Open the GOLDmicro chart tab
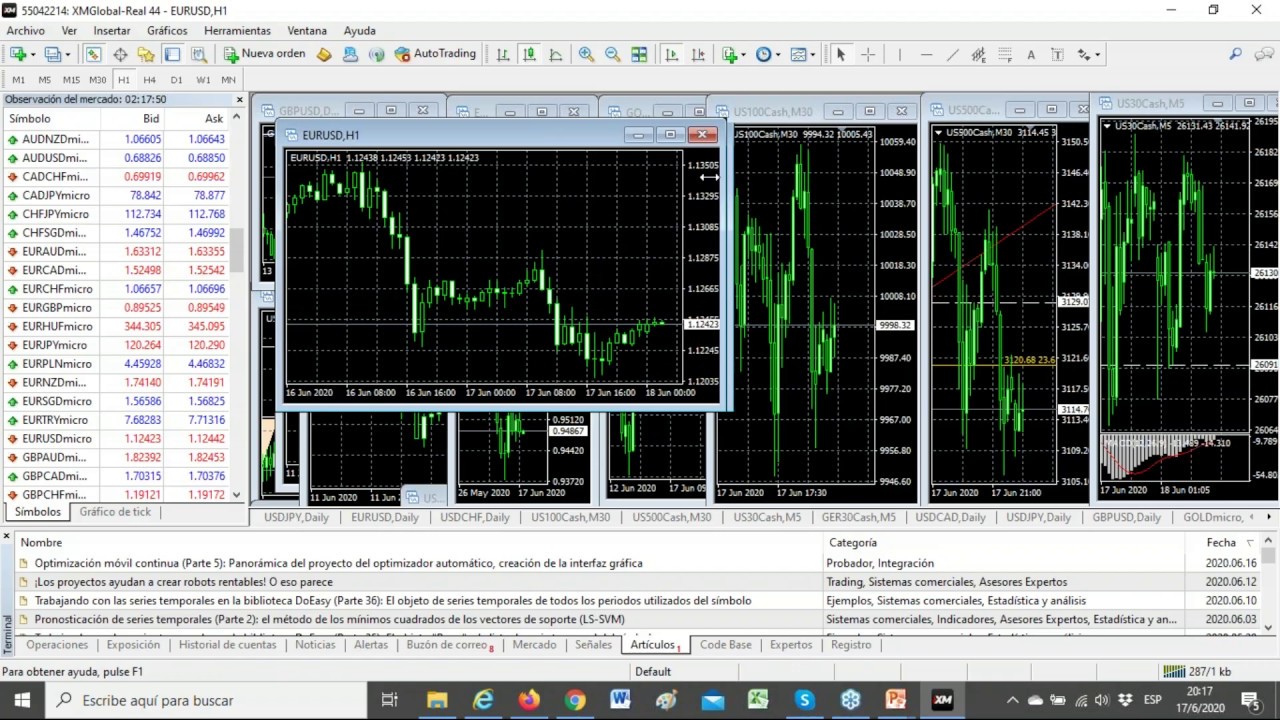This screenshot has width=1280, height=720. pos(1212,517)
